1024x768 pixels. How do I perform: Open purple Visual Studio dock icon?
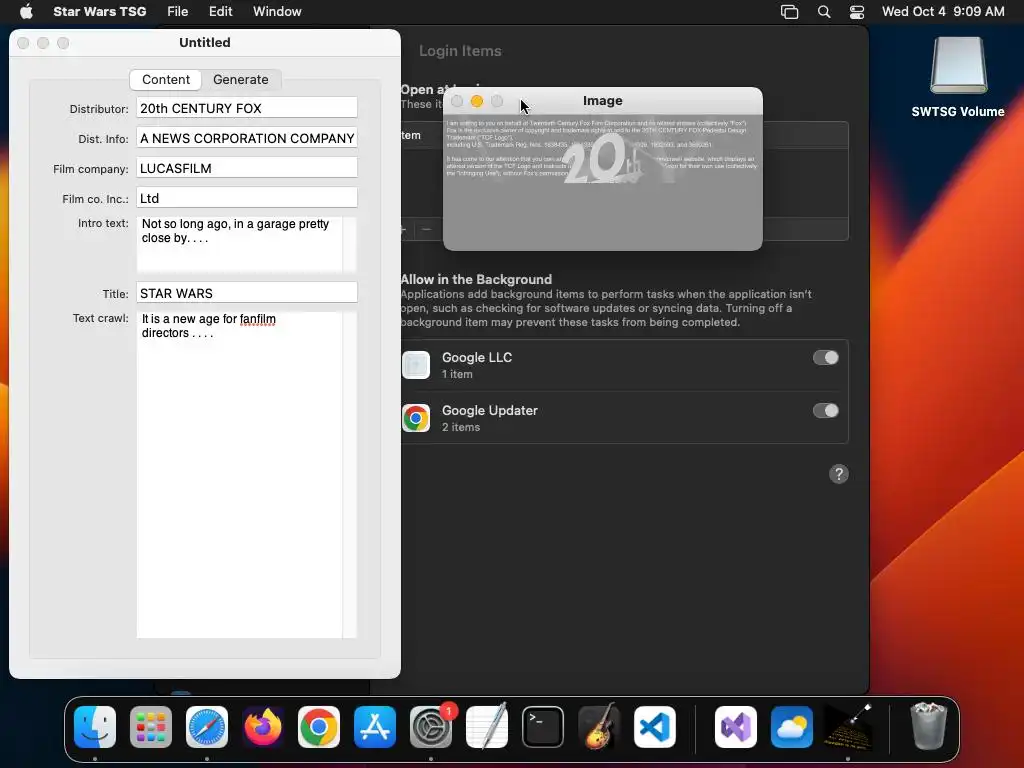click(736, 727)
